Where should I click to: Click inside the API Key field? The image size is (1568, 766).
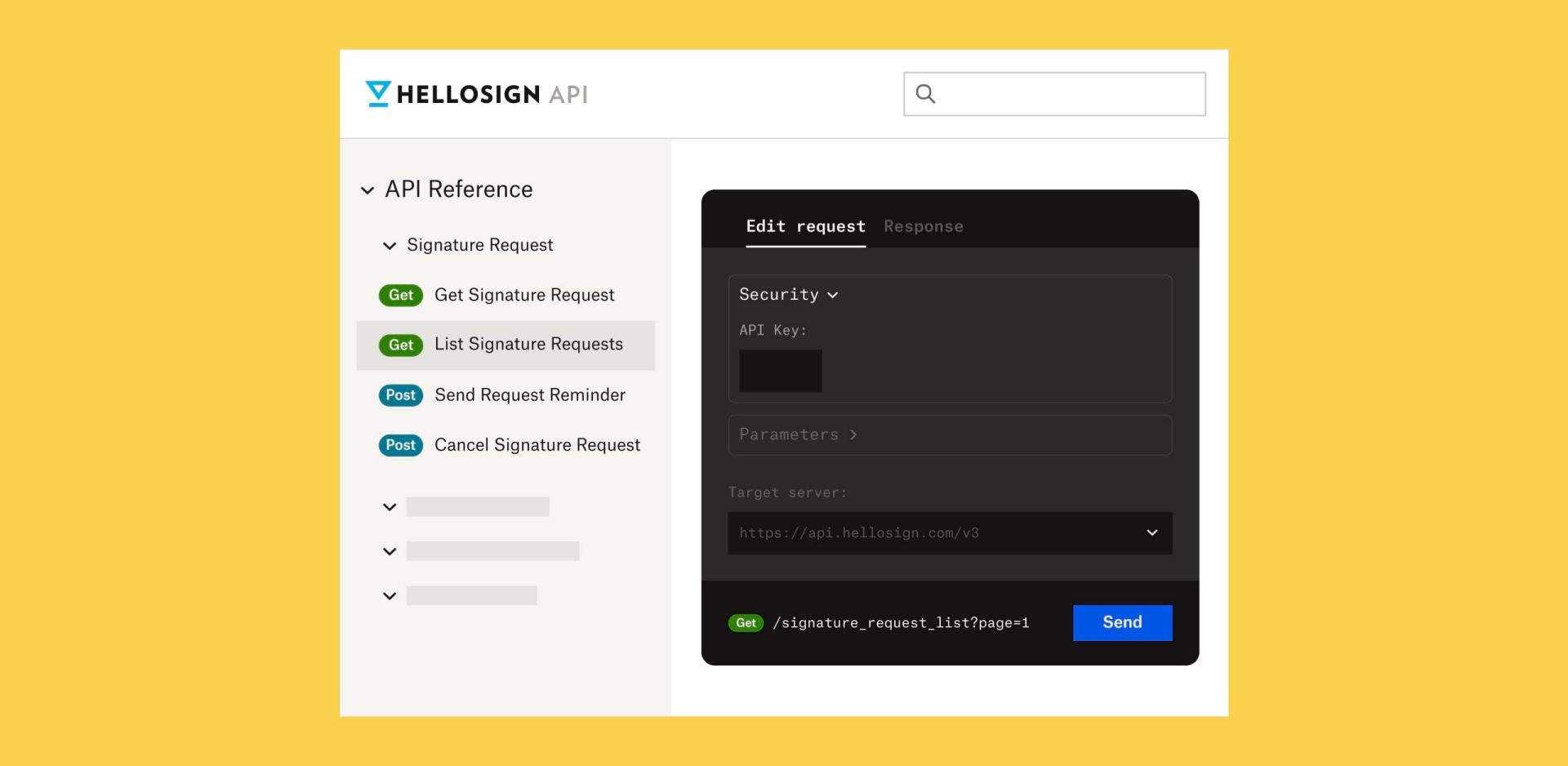780,371
